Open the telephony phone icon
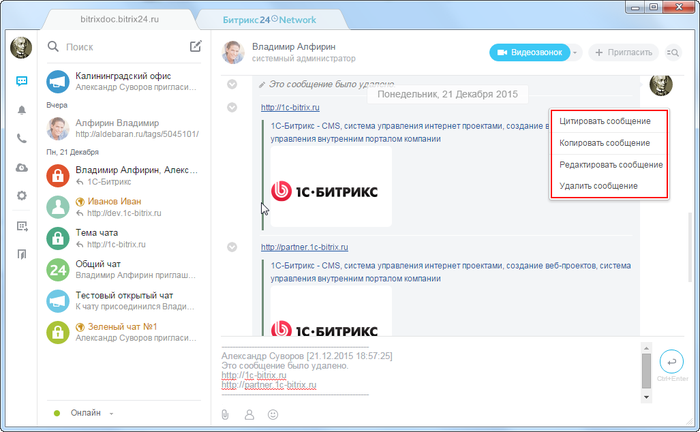Image resolution: width=700 pixels, height=432 pixels. point(21,138)
